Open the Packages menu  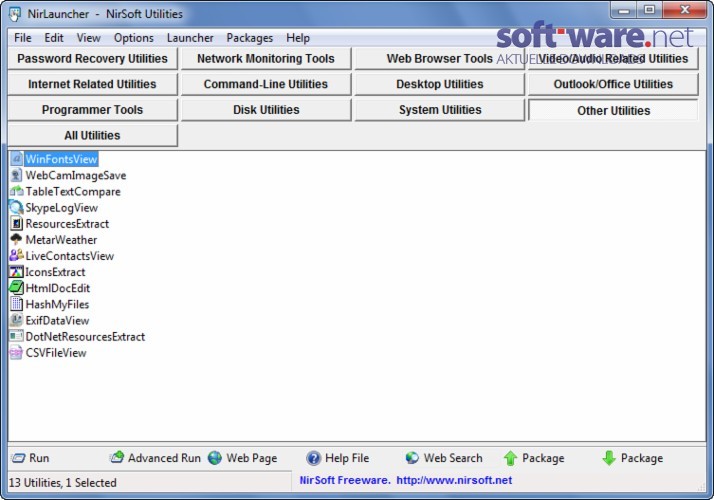(250, 38)
